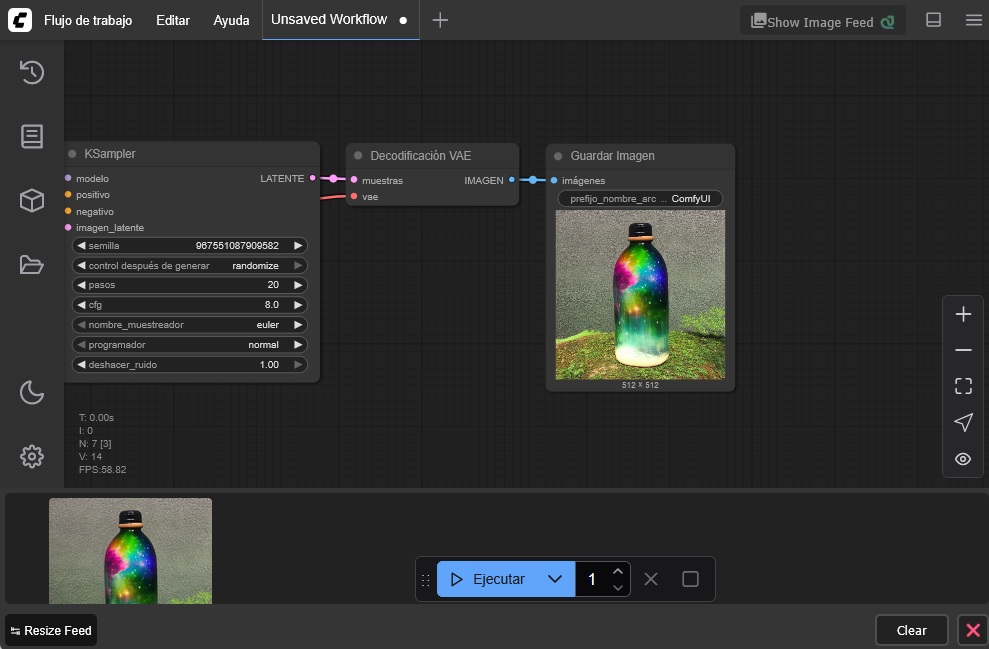Viewport: 989px width, 649px height.
Task: Open the programador normal dropdown
Action: click(x=190, y=345)
